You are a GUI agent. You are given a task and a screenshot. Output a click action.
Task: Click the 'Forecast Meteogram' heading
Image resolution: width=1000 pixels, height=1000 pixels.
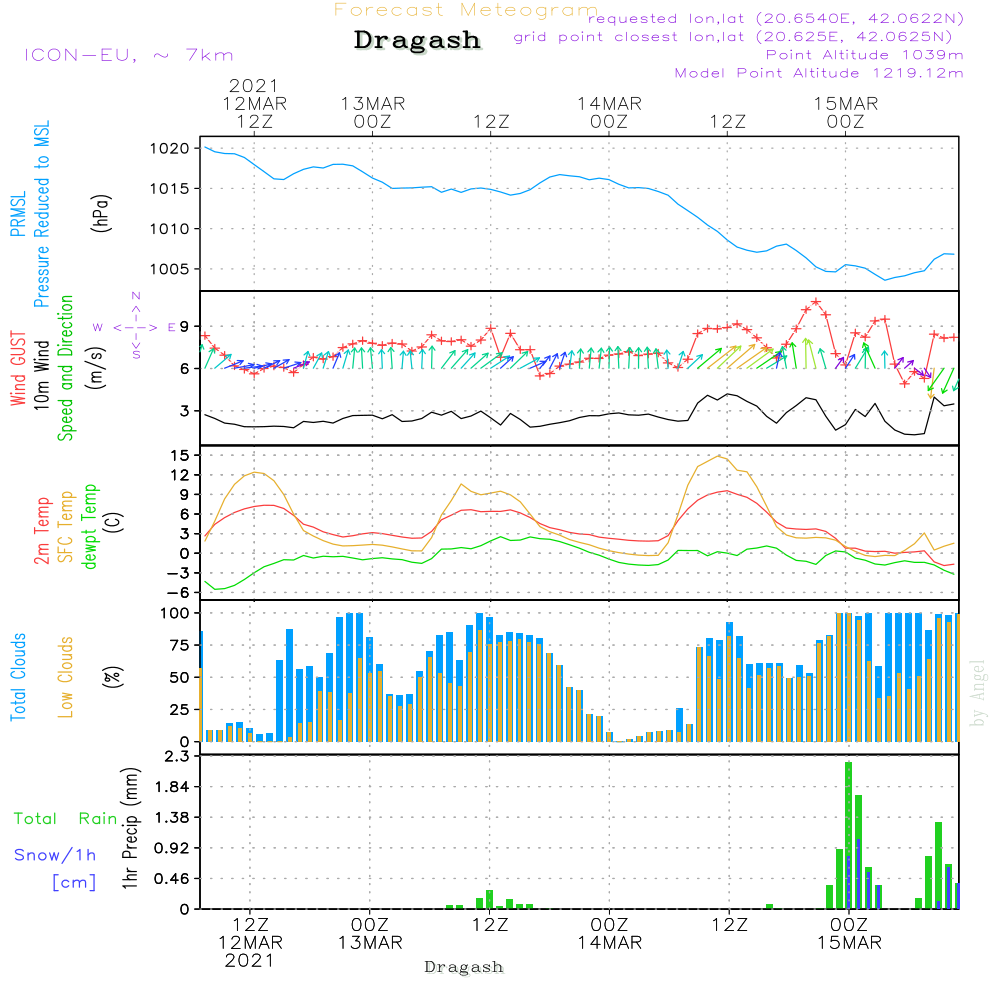[x=465, y=10]
